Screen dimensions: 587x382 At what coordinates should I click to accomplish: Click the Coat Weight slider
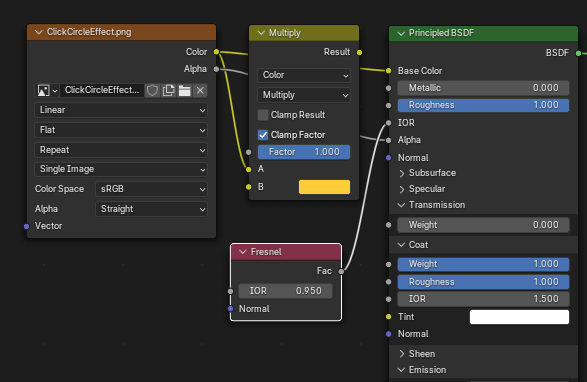click(x=483, y=264)
